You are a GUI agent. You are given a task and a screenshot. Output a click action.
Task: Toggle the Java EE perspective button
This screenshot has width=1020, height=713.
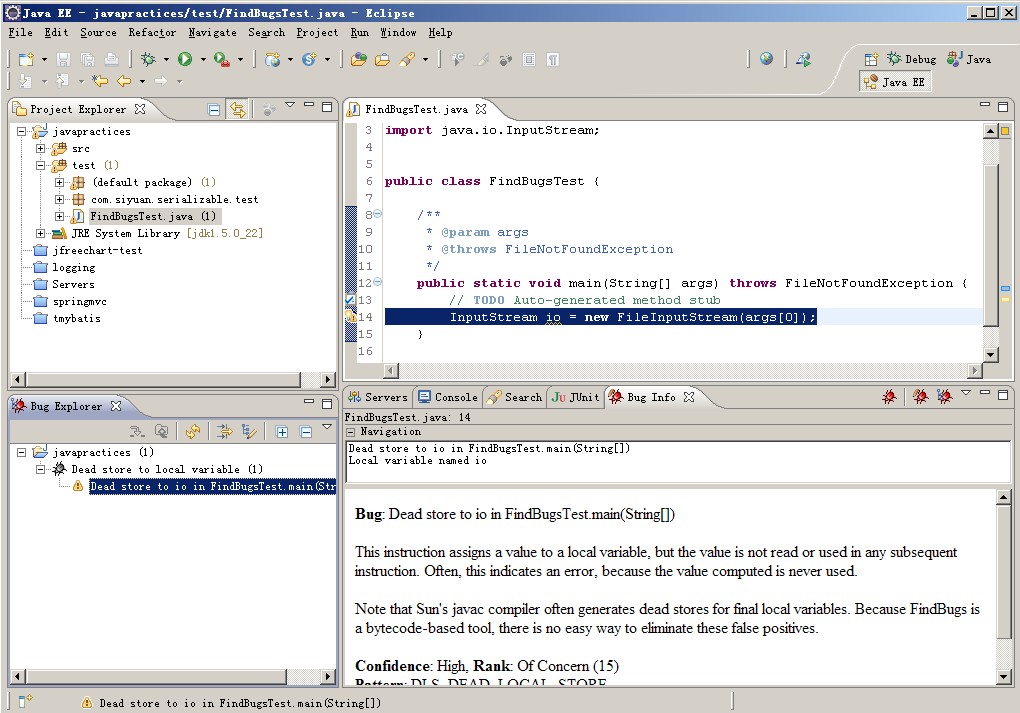[x=893, y=81]
